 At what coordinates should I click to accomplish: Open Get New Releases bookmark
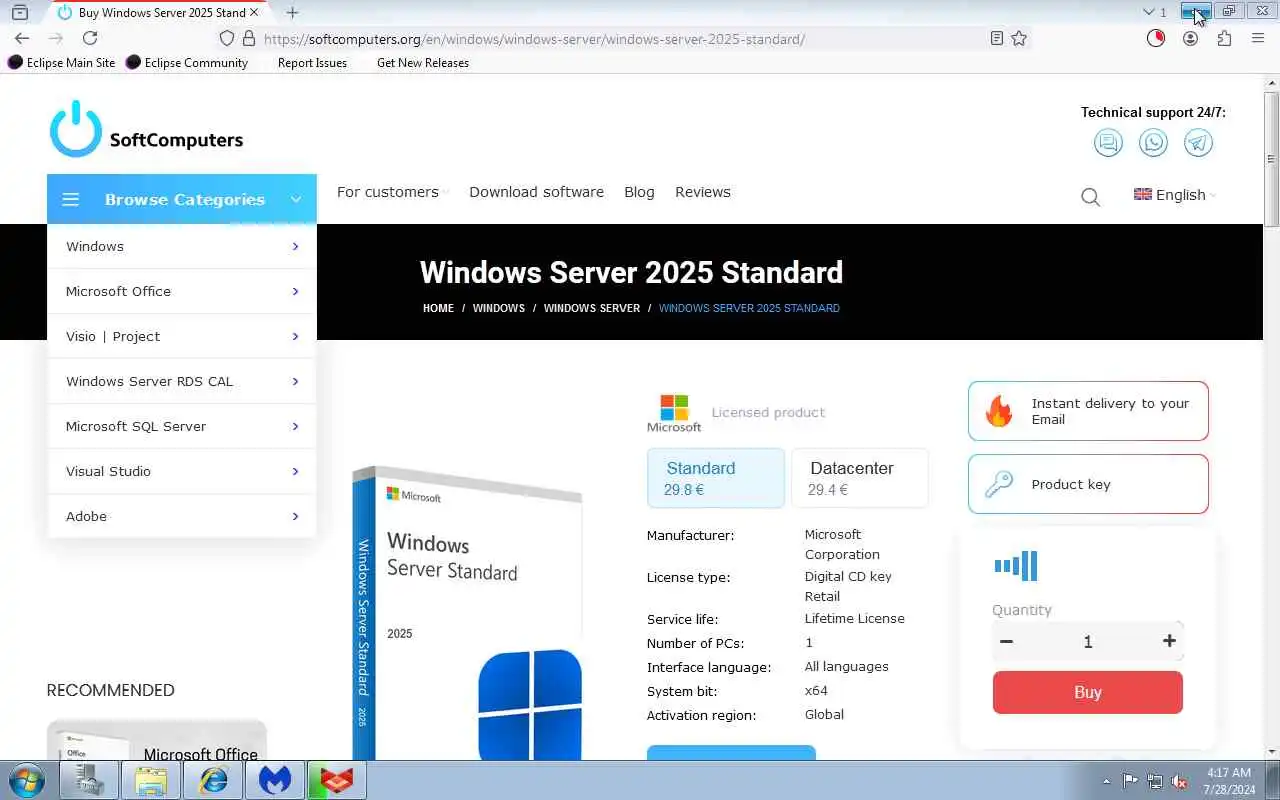pyautogui.click(x=423, y=62)
